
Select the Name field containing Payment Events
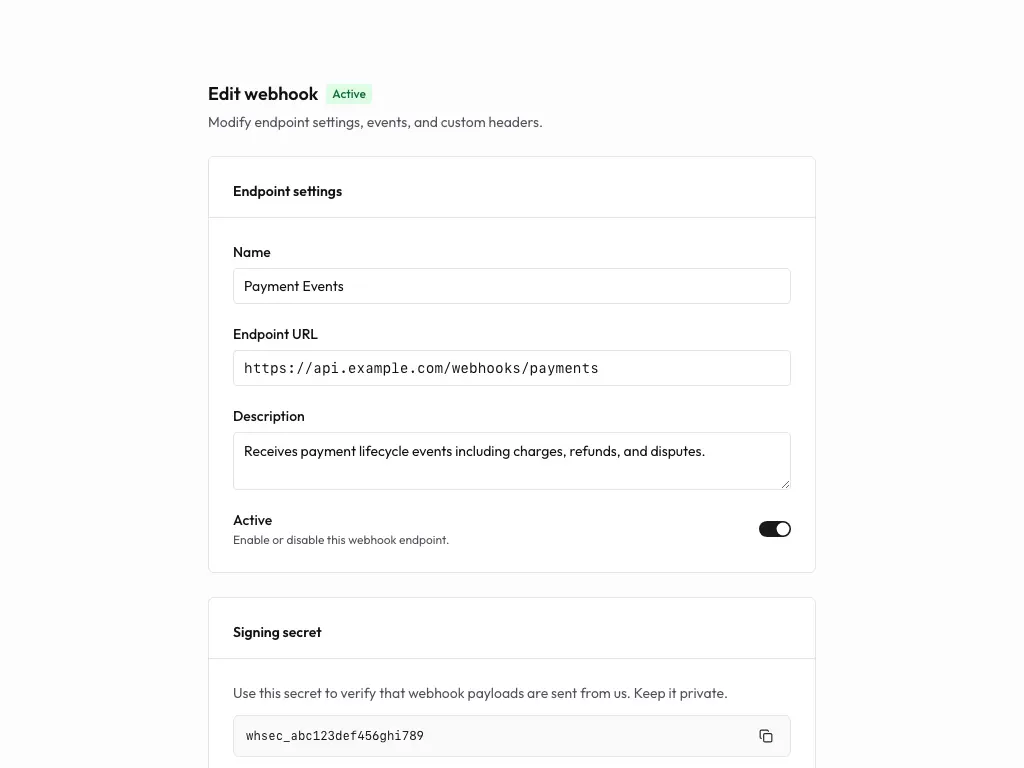click(x=511, y=286)
